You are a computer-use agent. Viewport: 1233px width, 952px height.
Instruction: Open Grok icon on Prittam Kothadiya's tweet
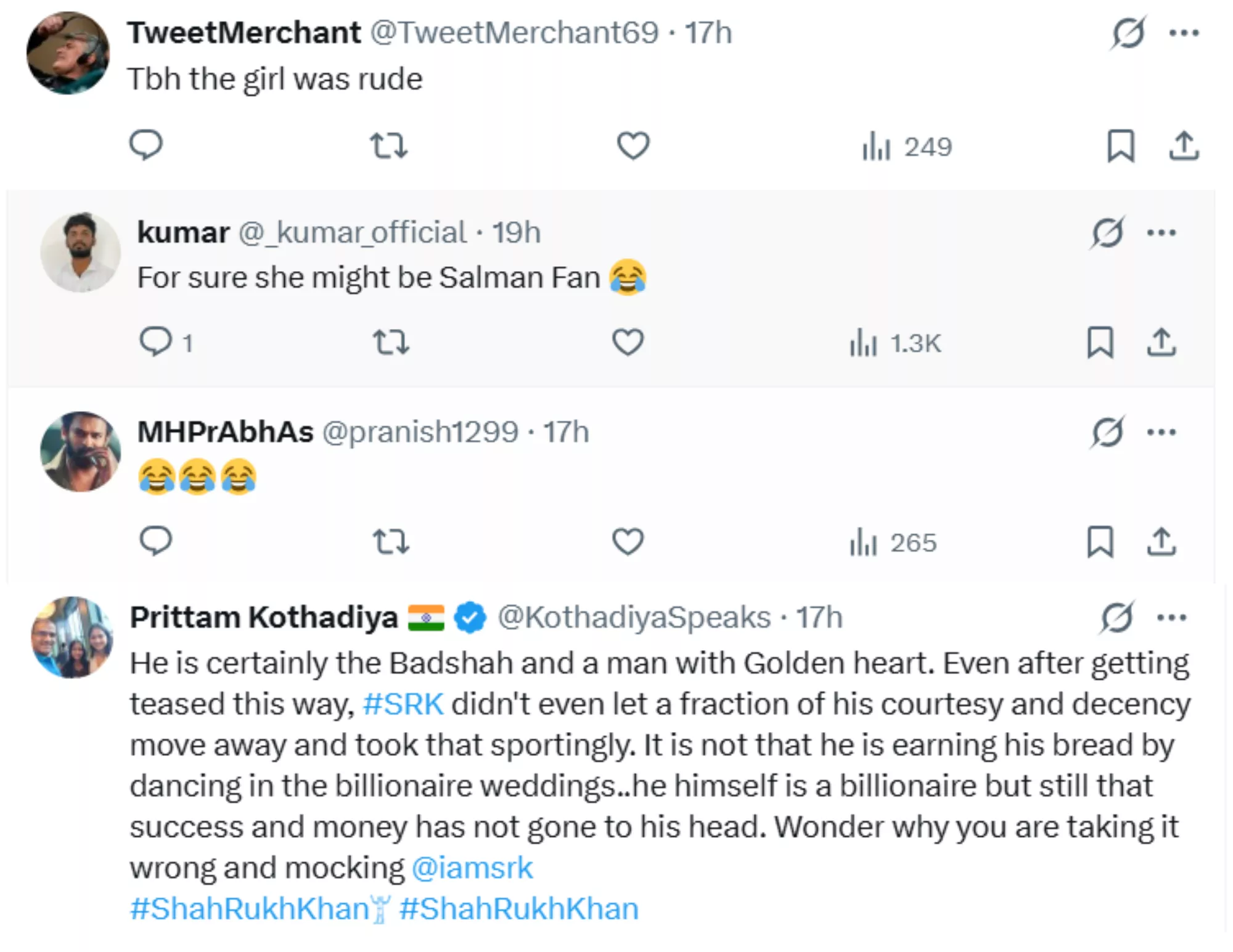click(1116, 617)
